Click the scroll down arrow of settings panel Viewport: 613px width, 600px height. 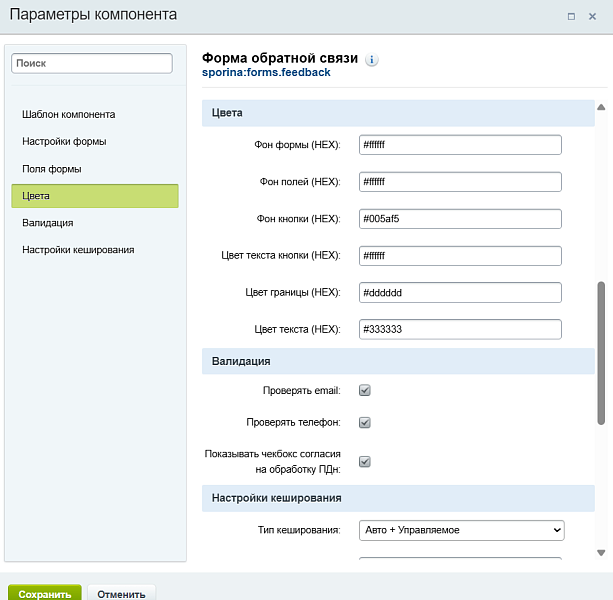coord(601,552)
